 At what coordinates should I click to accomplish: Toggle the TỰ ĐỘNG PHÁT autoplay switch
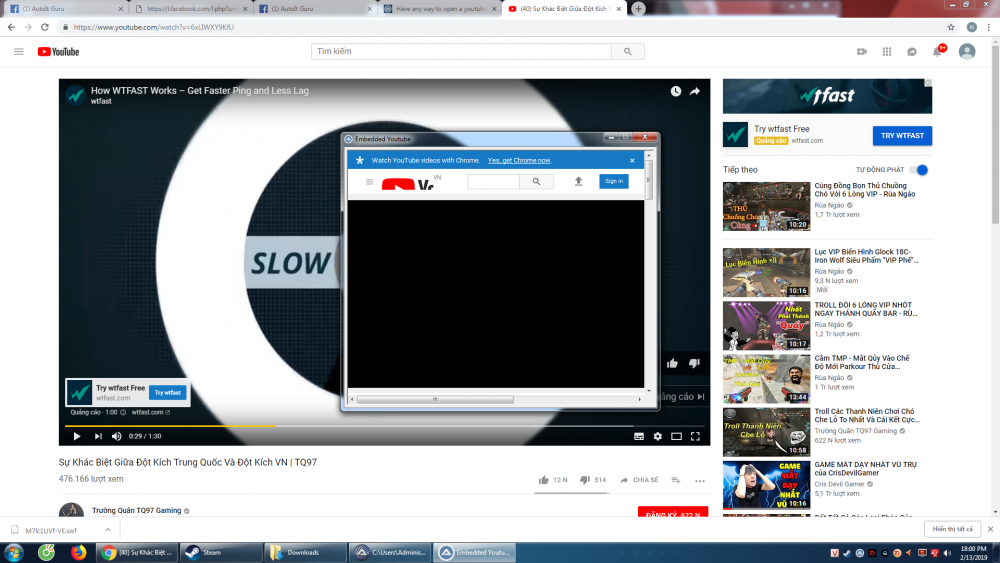[x=919, y=170]
